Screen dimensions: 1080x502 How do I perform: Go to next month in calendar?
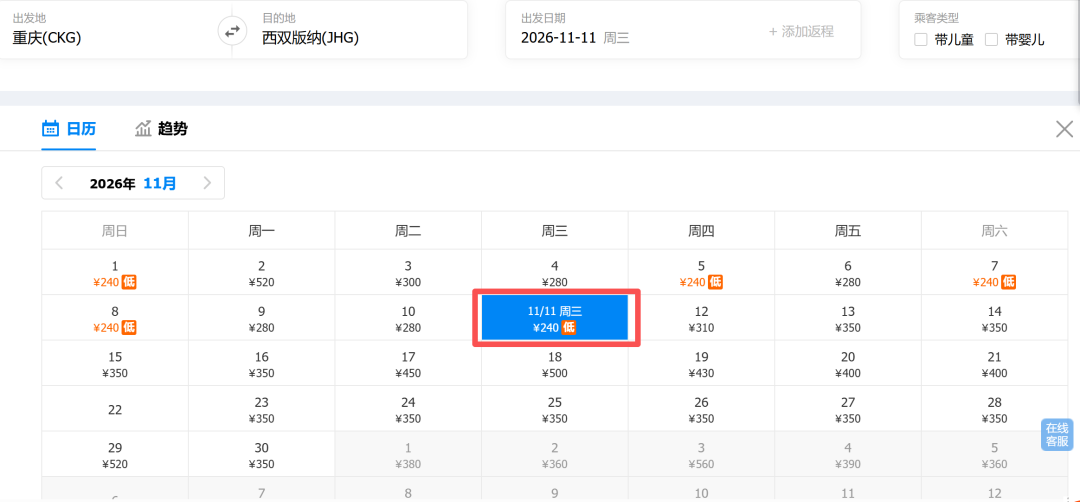207,183
